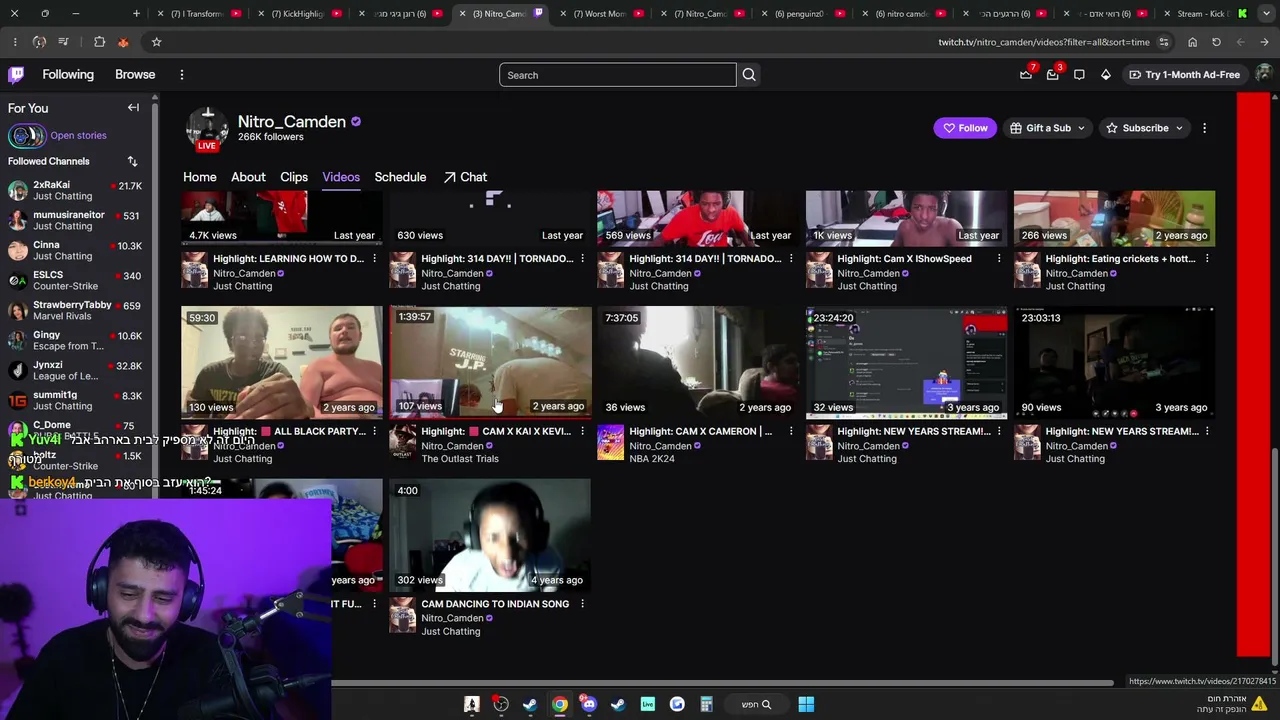Viewport: 1280px width, 720px height.
Task: Click Try 1-Month Ad-Free
Action: click(1184, 75)
